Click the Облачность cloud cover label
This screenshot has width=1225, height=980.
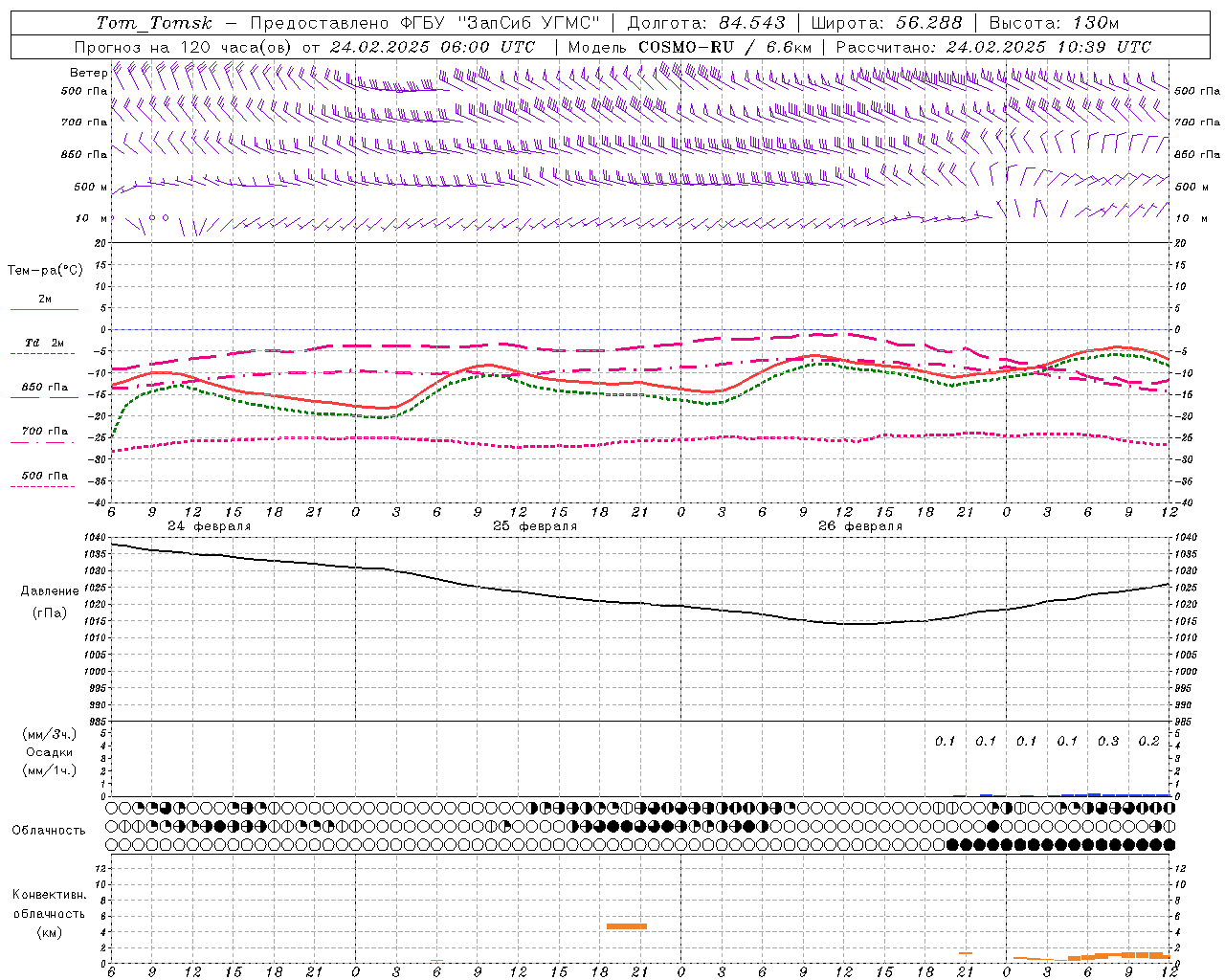point(49,831)
